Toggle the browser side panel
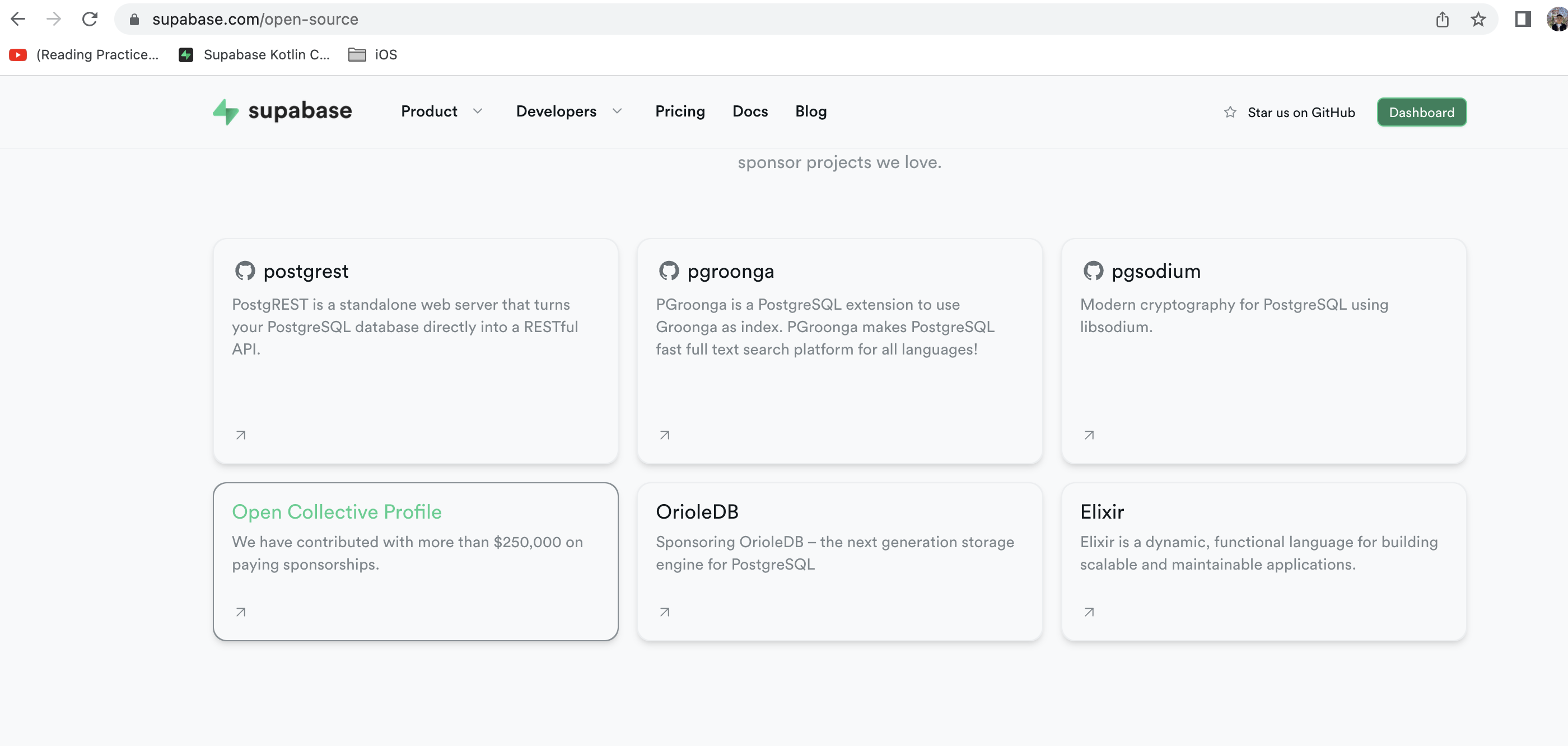Viewport: 1568px width, 746px height. tap(1522, 20)
